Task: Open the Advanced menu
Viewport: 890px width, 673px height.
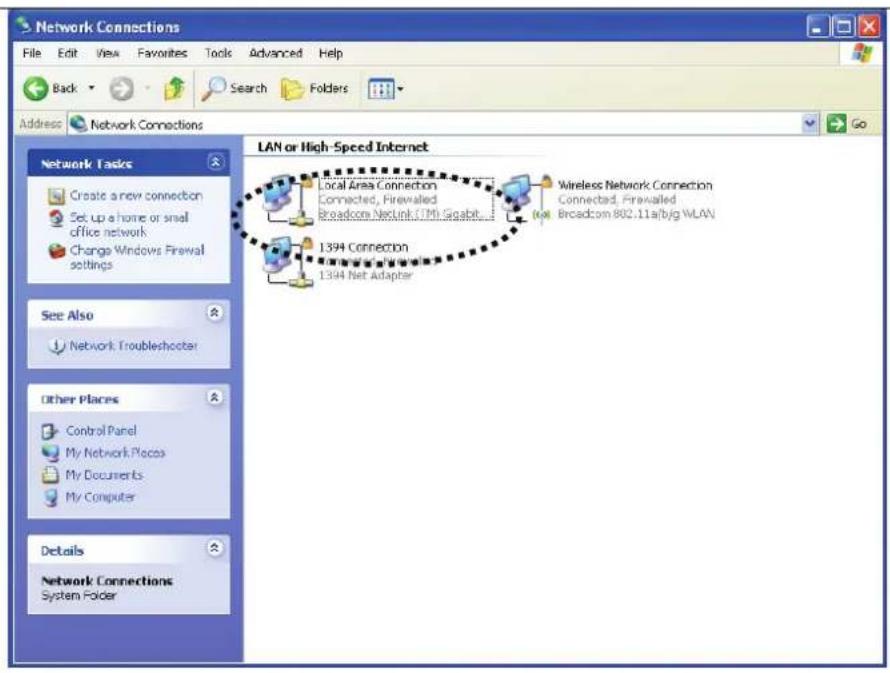Action: tap(276, 53)
